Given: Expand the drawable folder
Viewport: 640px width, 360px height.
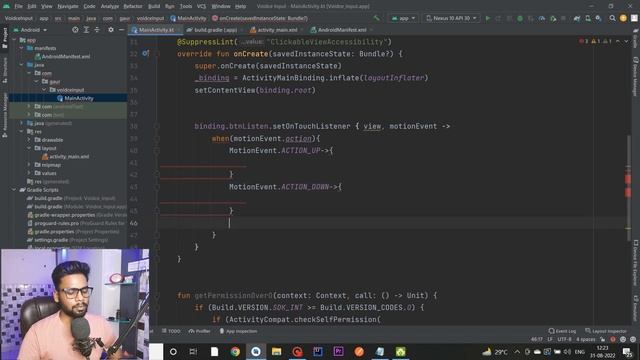Looking at the screenshot, I should tap(29, 140).
